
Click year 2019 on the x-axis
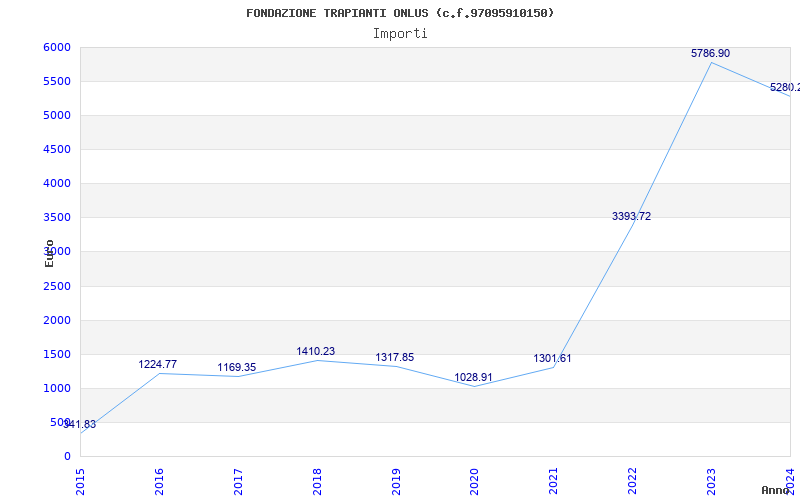coord(395,481)
